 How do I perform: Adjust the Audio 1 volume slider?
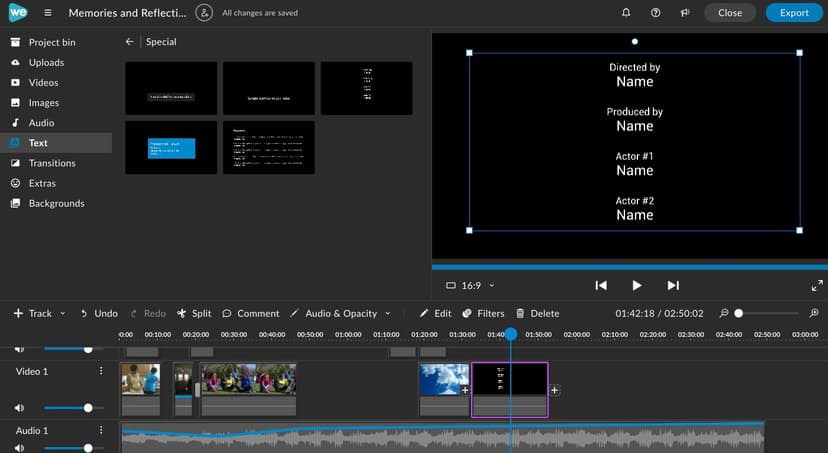[x=88, y=448]
